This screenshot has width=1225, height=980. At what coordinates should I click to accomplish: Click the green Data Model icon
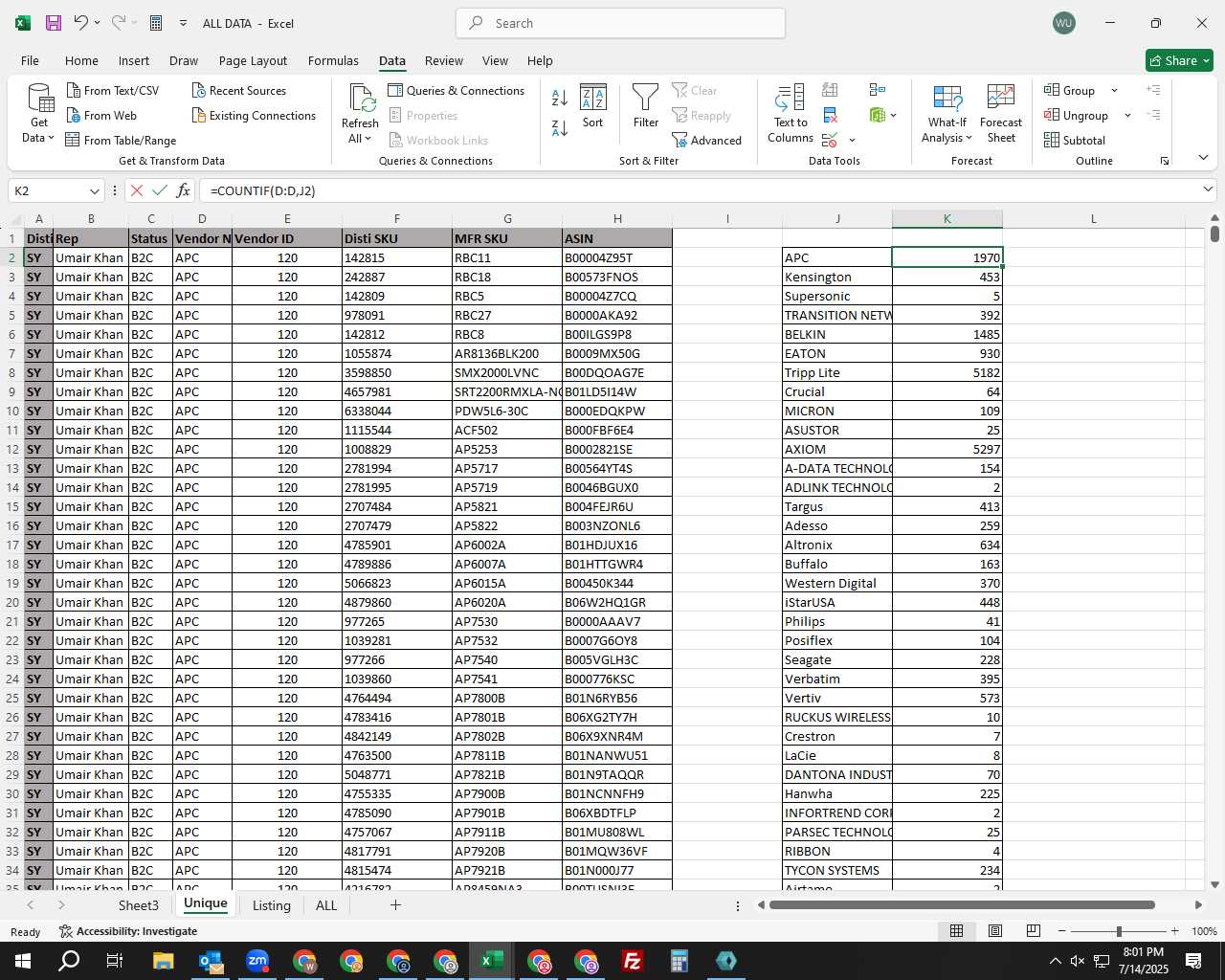click(878, 115)
